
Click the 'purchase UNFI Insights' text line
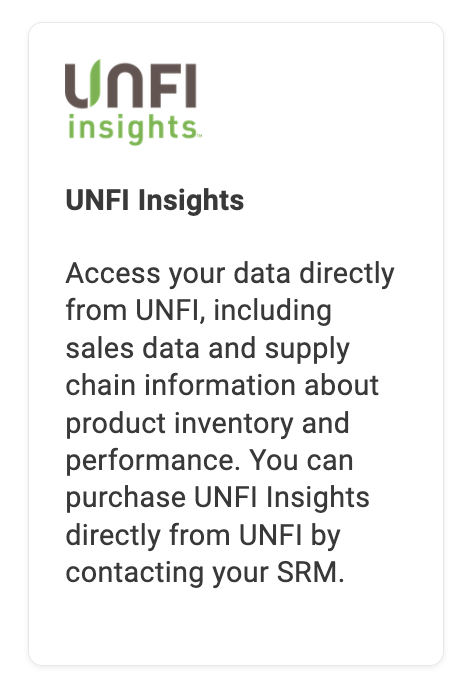pyautogui.click(x=217, y=498)
